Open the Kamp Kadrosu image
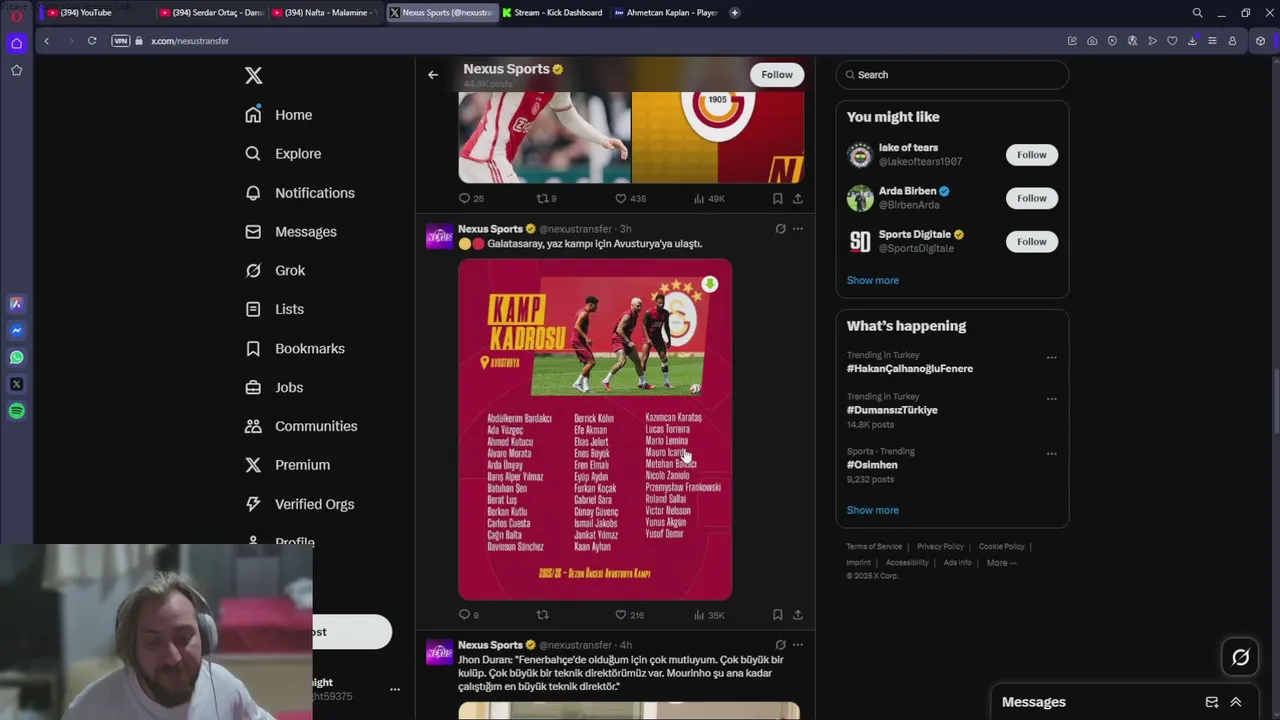1280x720 pixels. click(595, 430)
